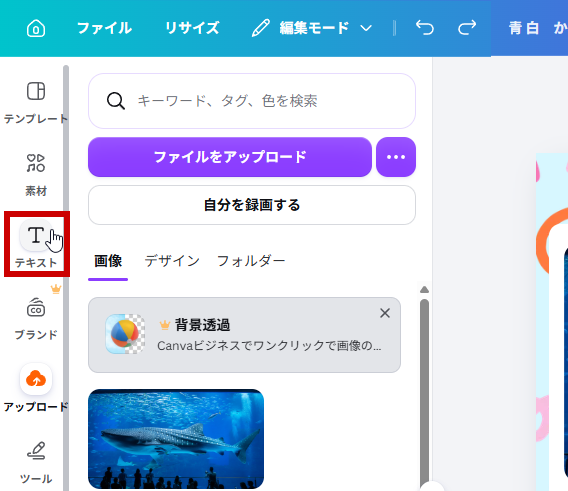
Task: Click ファイルをアップロード button
Action: click(x=230, y=157)
